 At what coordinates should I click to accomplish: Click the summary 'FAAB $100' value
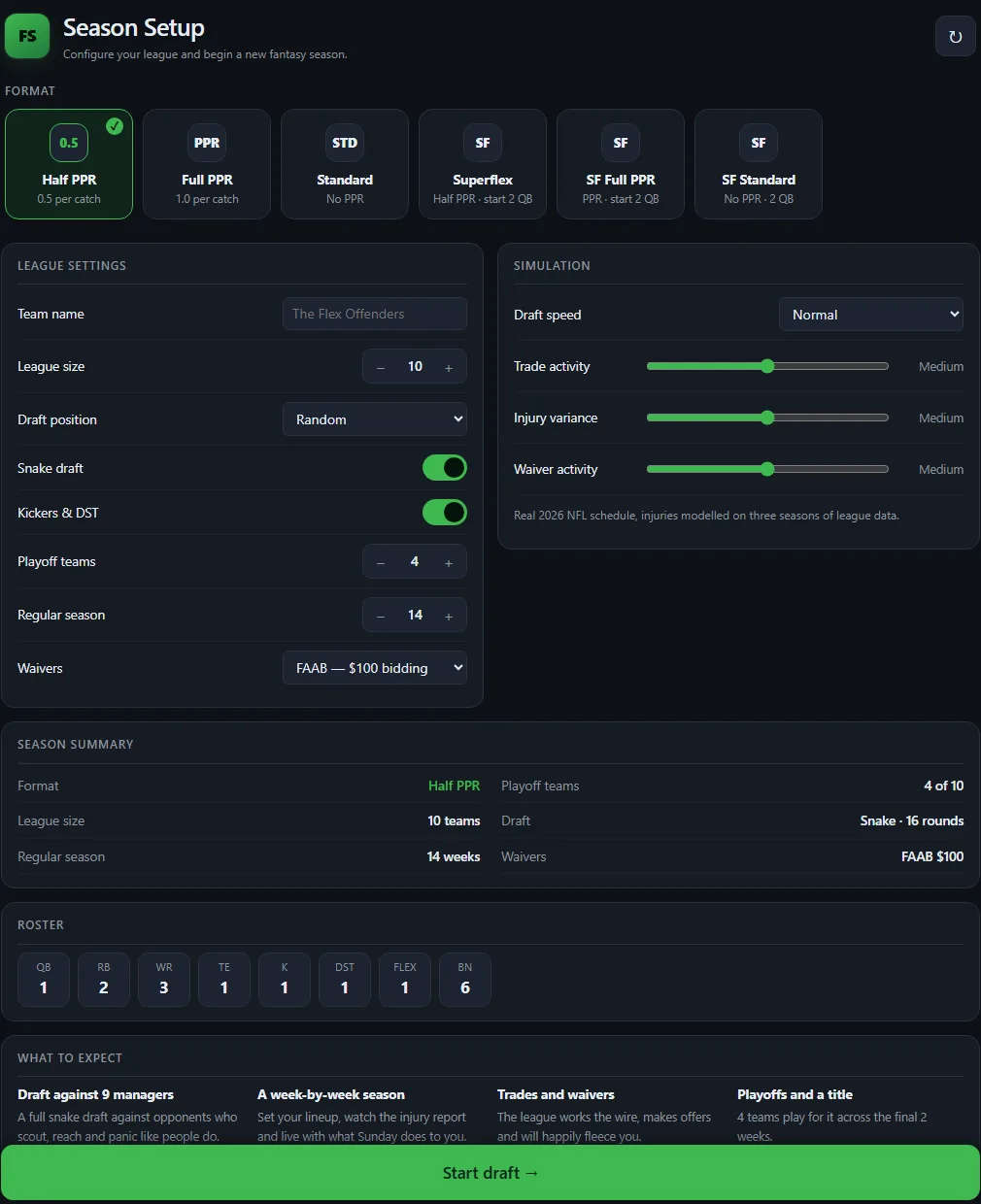[x=932, y=856]
